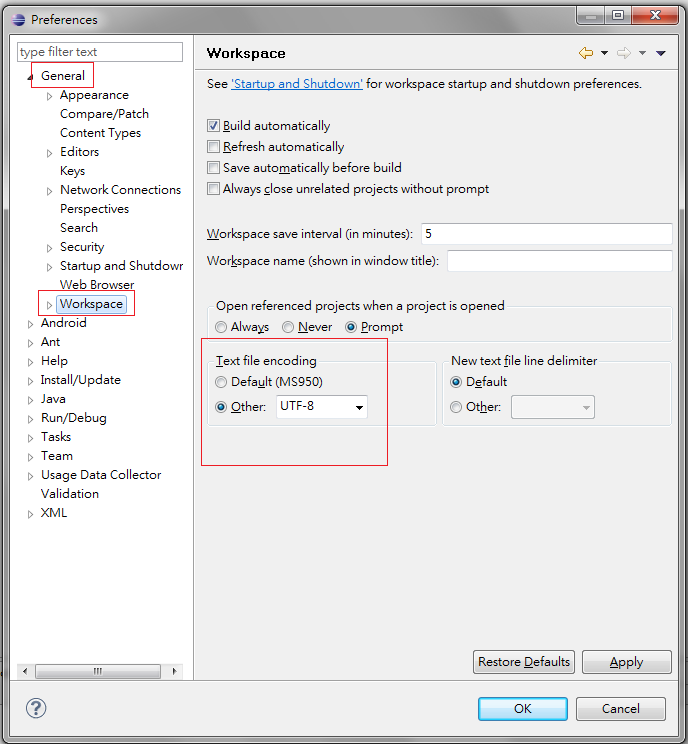This screenshot has height=744, width=688.
Task: Click the back navigation arrow icon
Action: click(x=586, y=53)
